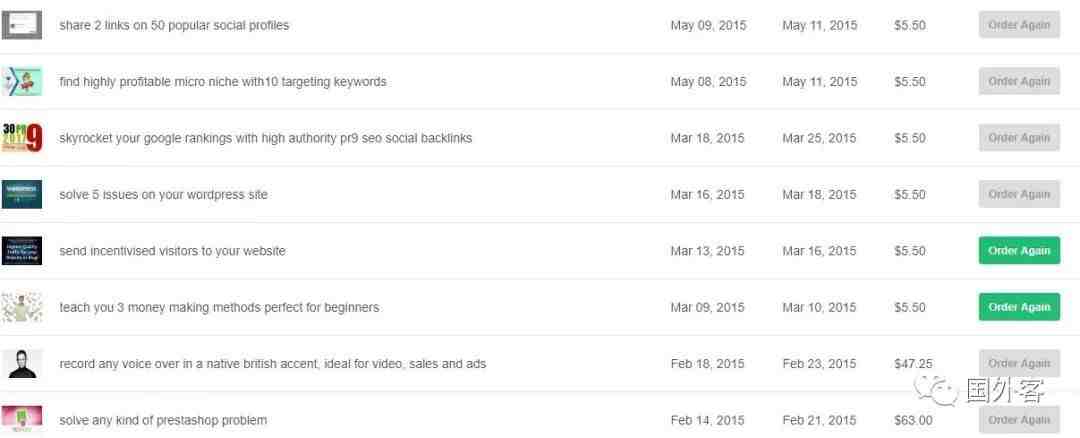Open "solve 5 issues on your wordpress site"
Viewport: 1080px width, 438px height.
[163, 195]
